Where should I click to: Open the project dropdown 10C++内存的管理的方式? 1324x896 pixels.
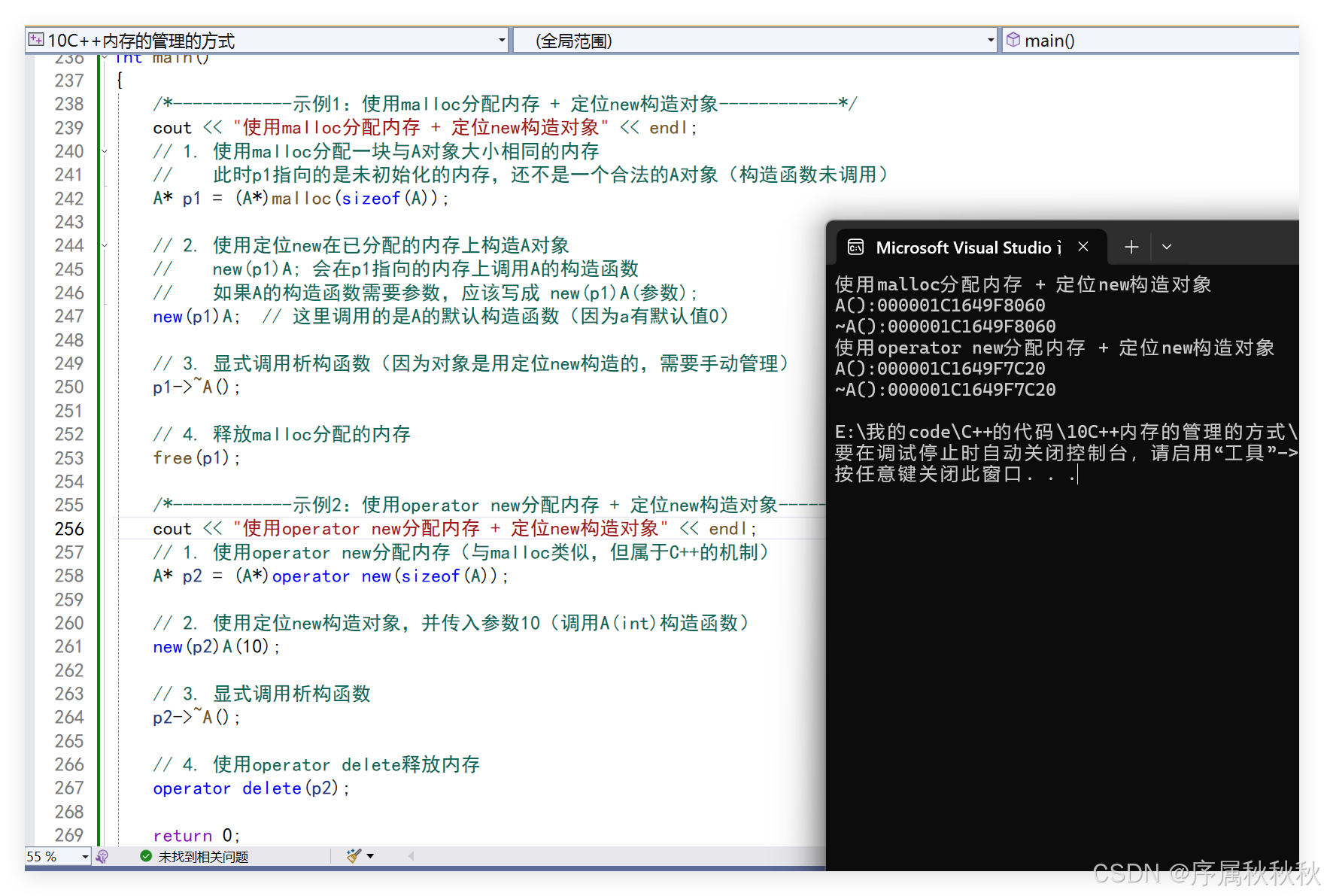pos(267,40)
